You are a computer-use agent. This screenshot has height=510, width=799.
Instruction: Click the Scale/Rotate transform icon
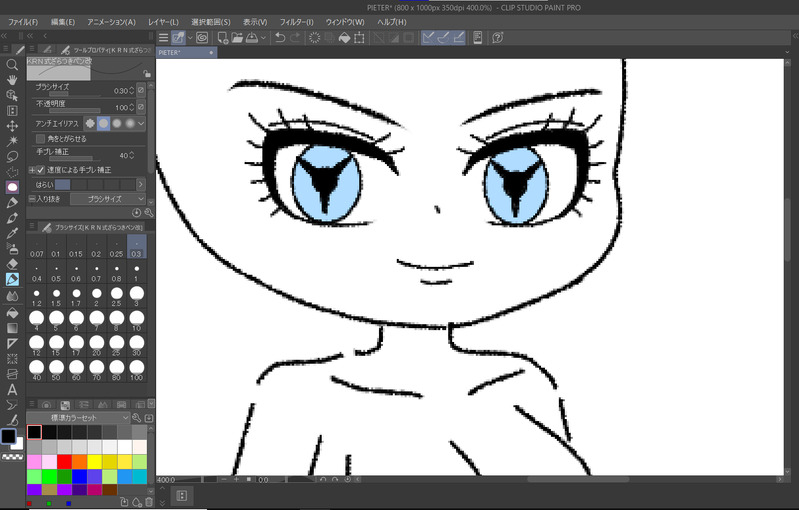click(x=359, y=38)
